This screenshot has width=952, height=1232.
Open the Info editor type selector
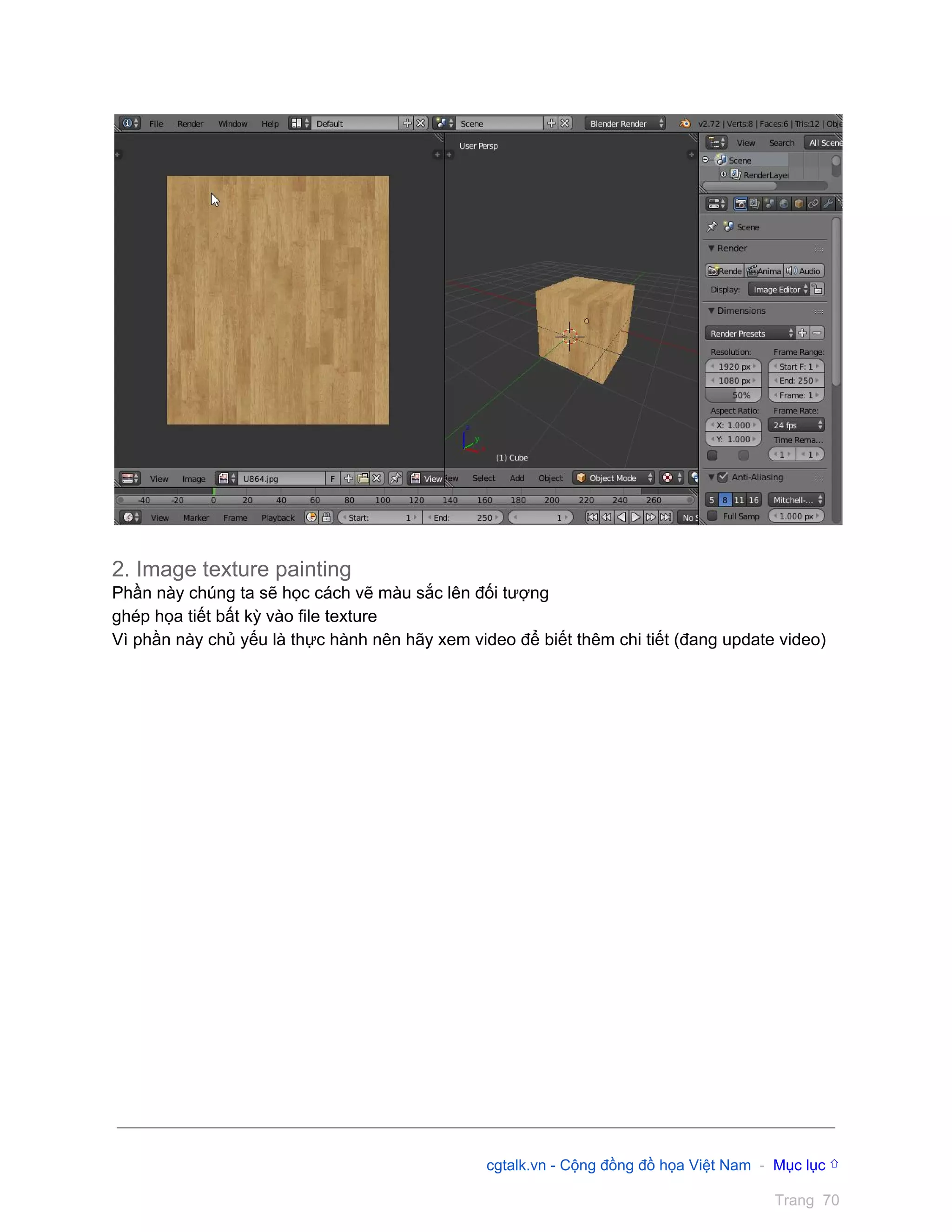pos(130,123)
